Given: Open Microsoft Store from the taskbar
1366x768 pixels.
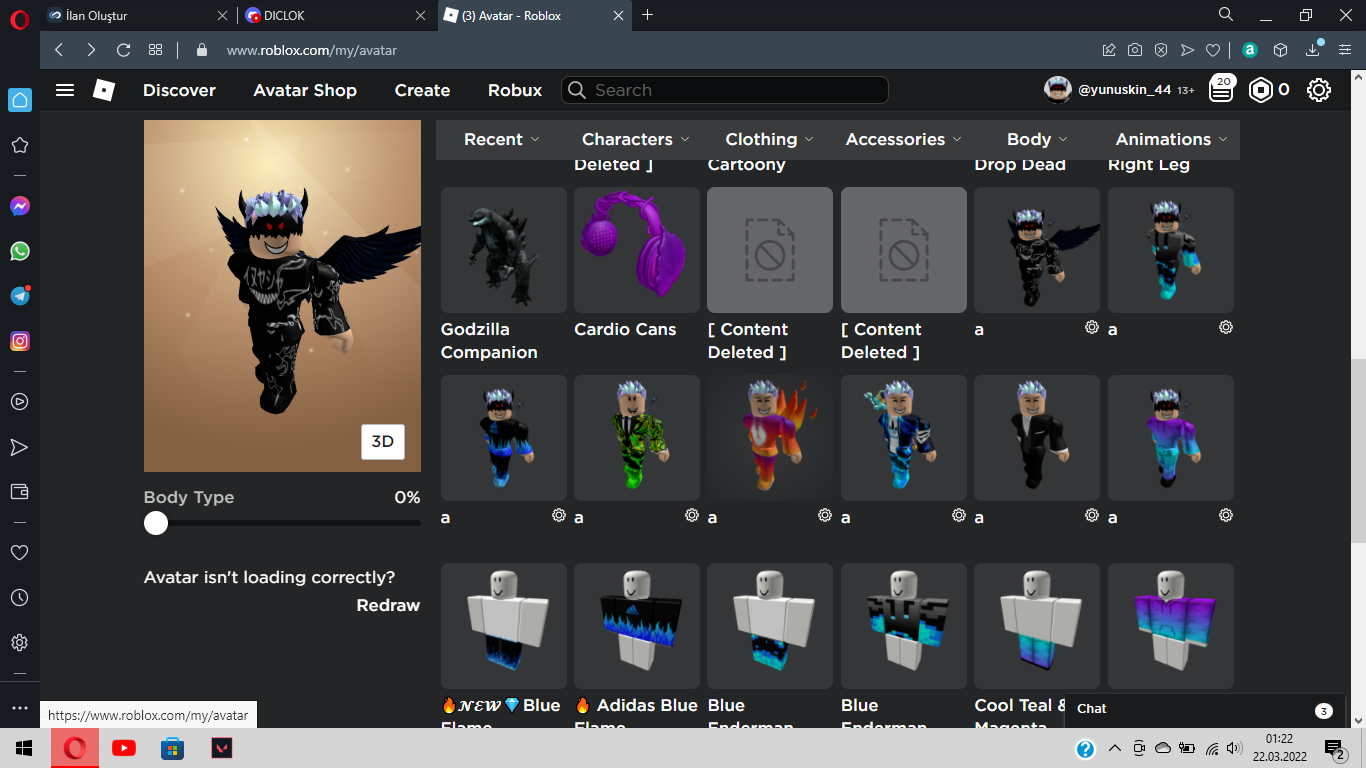Looking at the screenshot, I should pyautogui.click(x=173, y=748).
